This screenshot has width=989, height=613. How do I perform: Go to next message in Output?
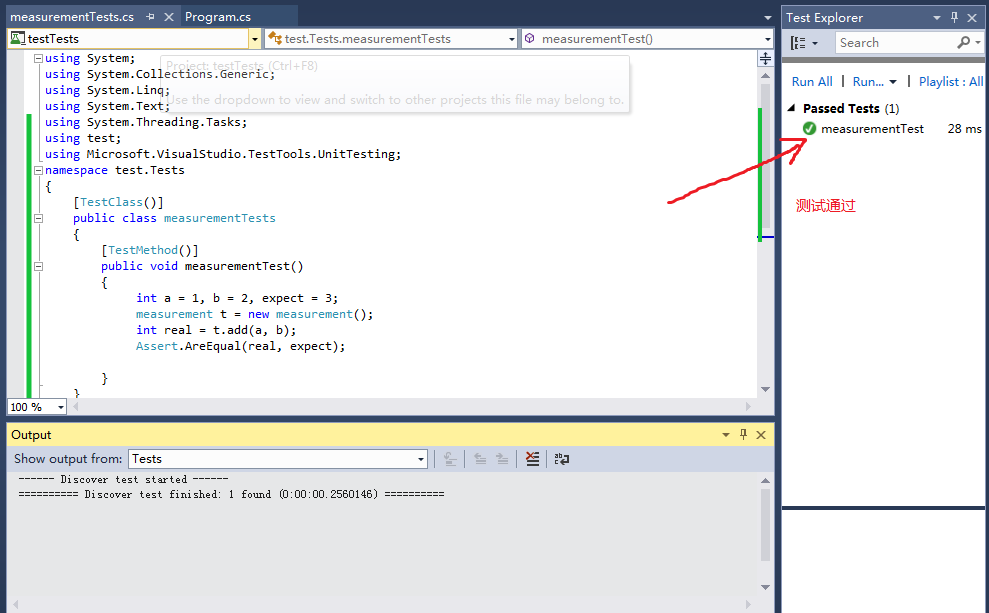click(502, 459)
